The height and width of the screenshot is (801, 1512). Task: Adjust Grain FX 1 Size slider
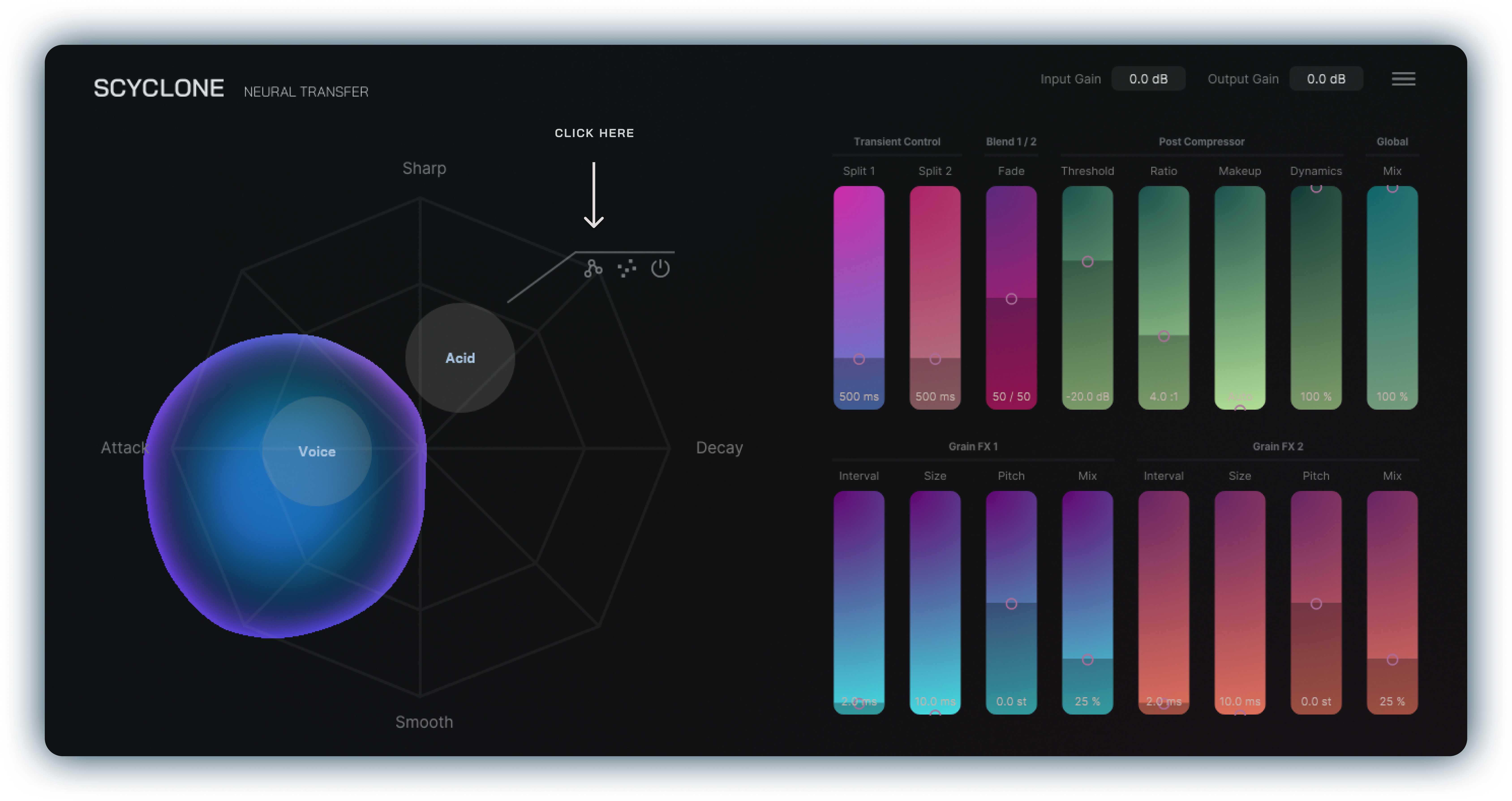935,603
